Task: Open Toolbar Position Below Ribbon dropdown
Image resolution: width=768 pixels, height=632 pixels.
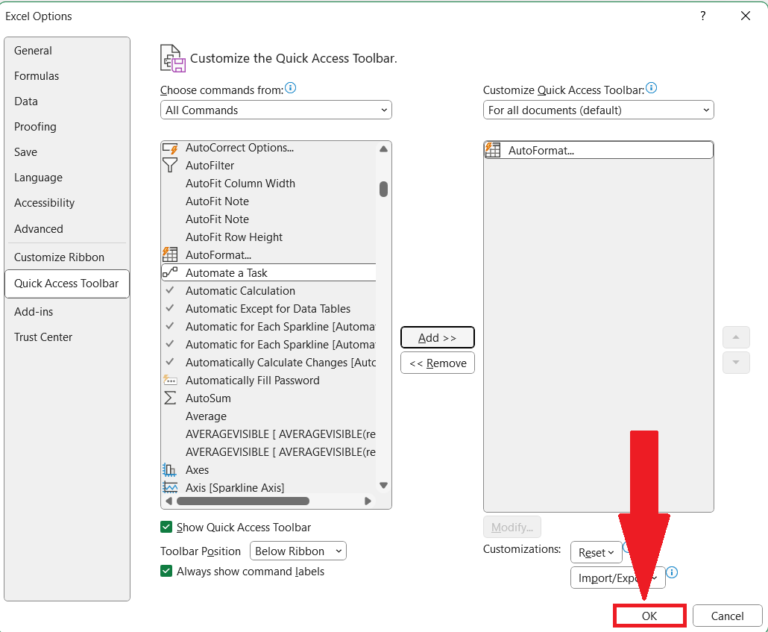Action: pos(298,551)
